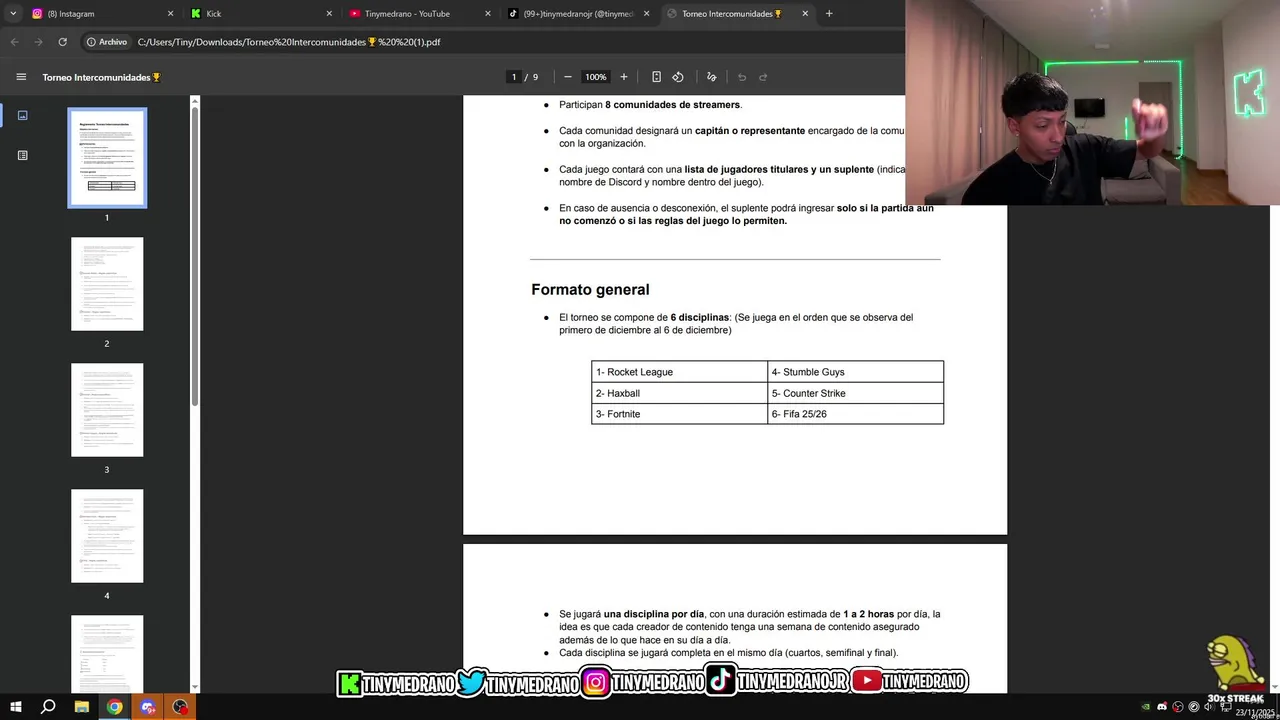Open page 4 thumbnail
This screenshot has width=1280, height=720.
pyautogui.click(x=107, y=536)
